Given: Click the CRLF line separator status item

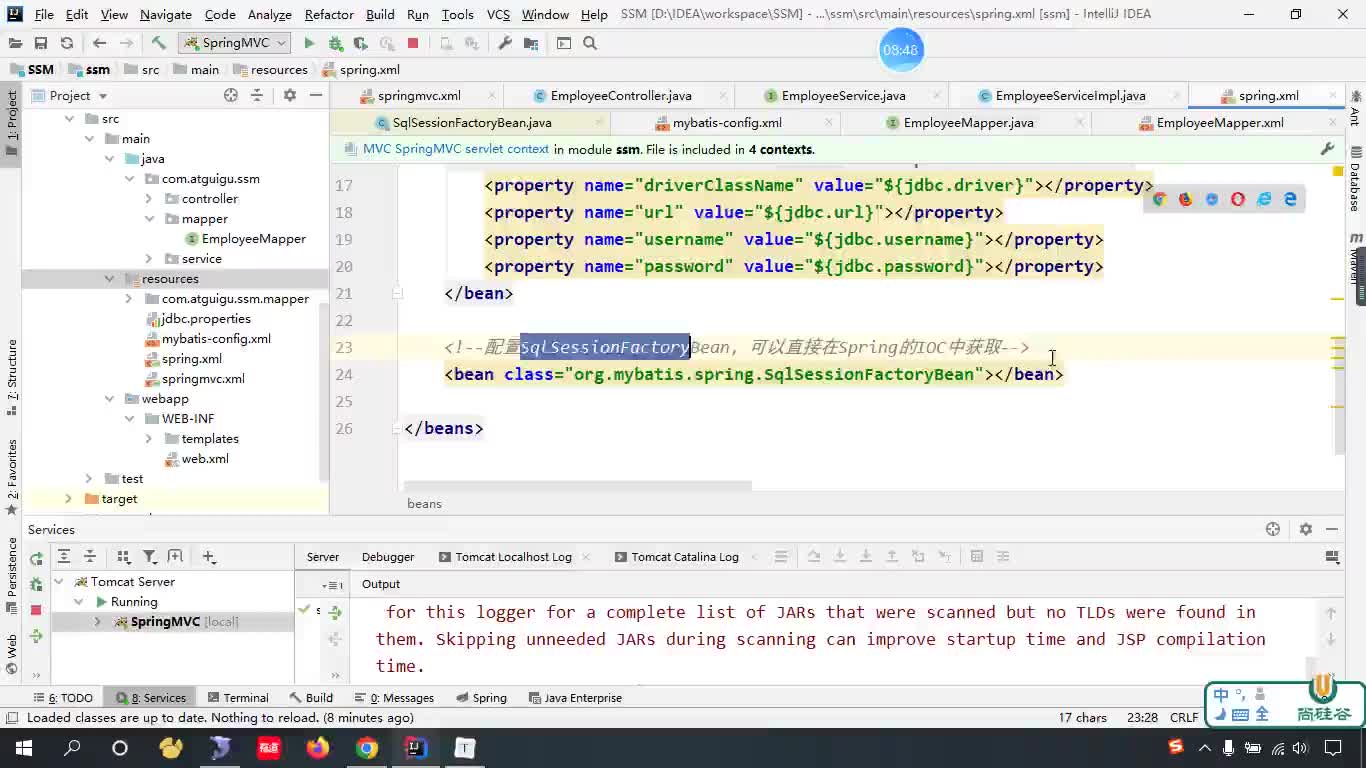Looking at the screenshot, I should pyautogui.click(x=1184, y=718).
